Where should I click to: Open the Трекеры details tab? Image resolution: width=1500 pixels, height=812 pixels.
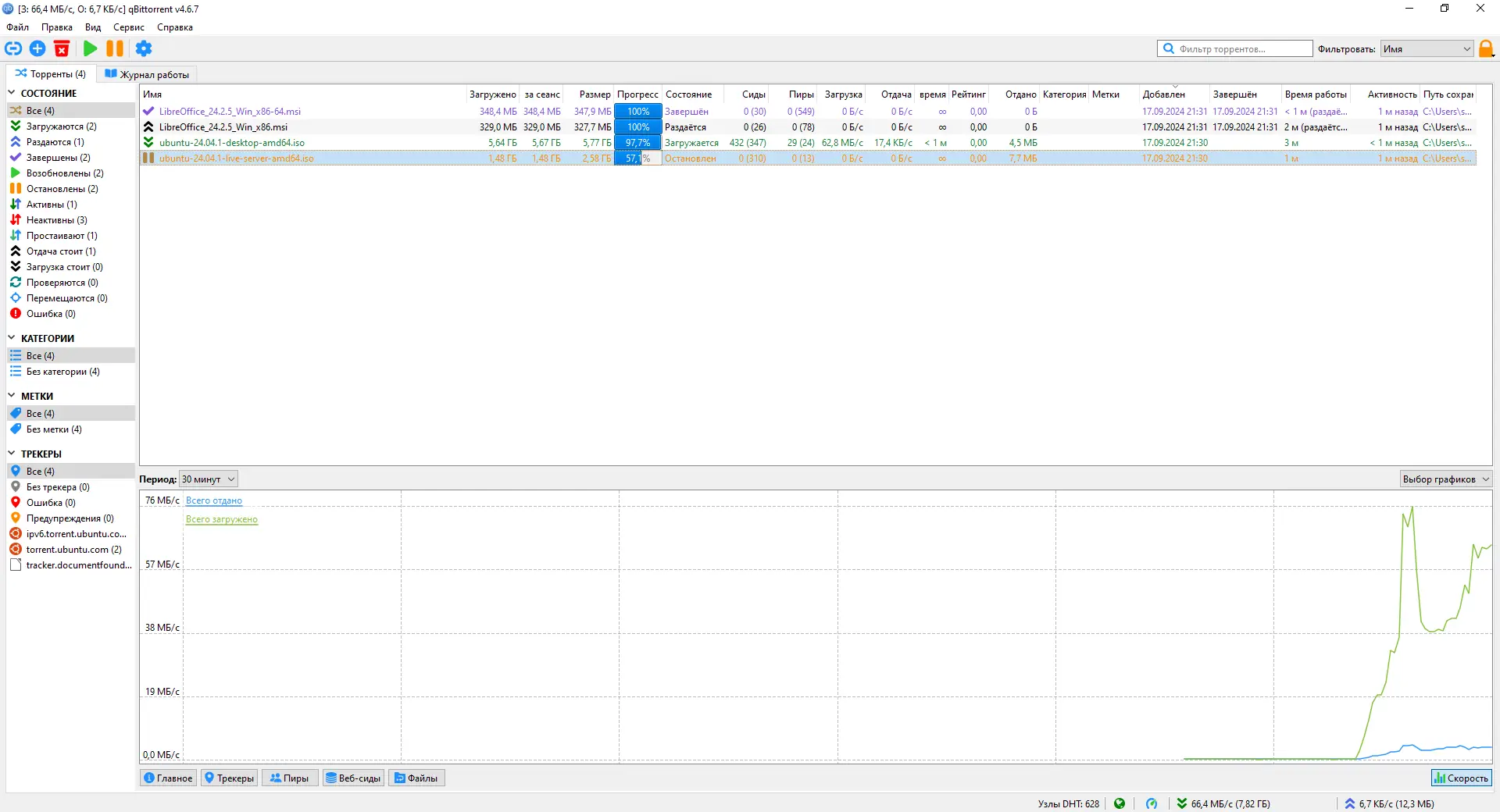click(x=229, y=778)
